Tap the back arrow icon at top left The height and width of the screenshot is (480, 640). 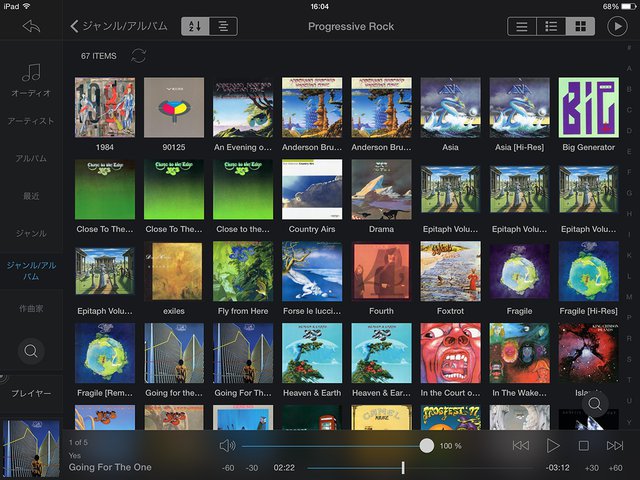click(30, 26)
